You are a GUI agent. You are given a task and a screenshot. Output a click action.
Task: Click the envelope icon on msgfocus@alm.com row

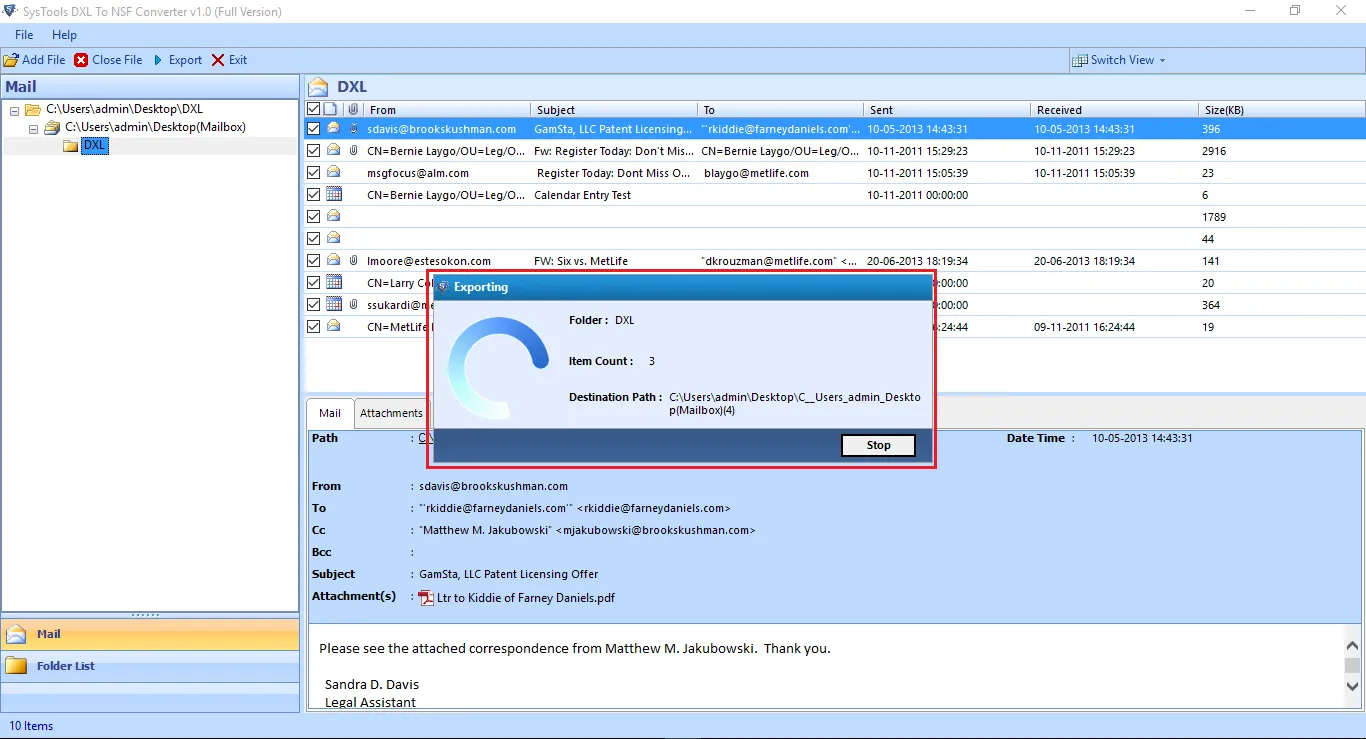pos(334,173)
